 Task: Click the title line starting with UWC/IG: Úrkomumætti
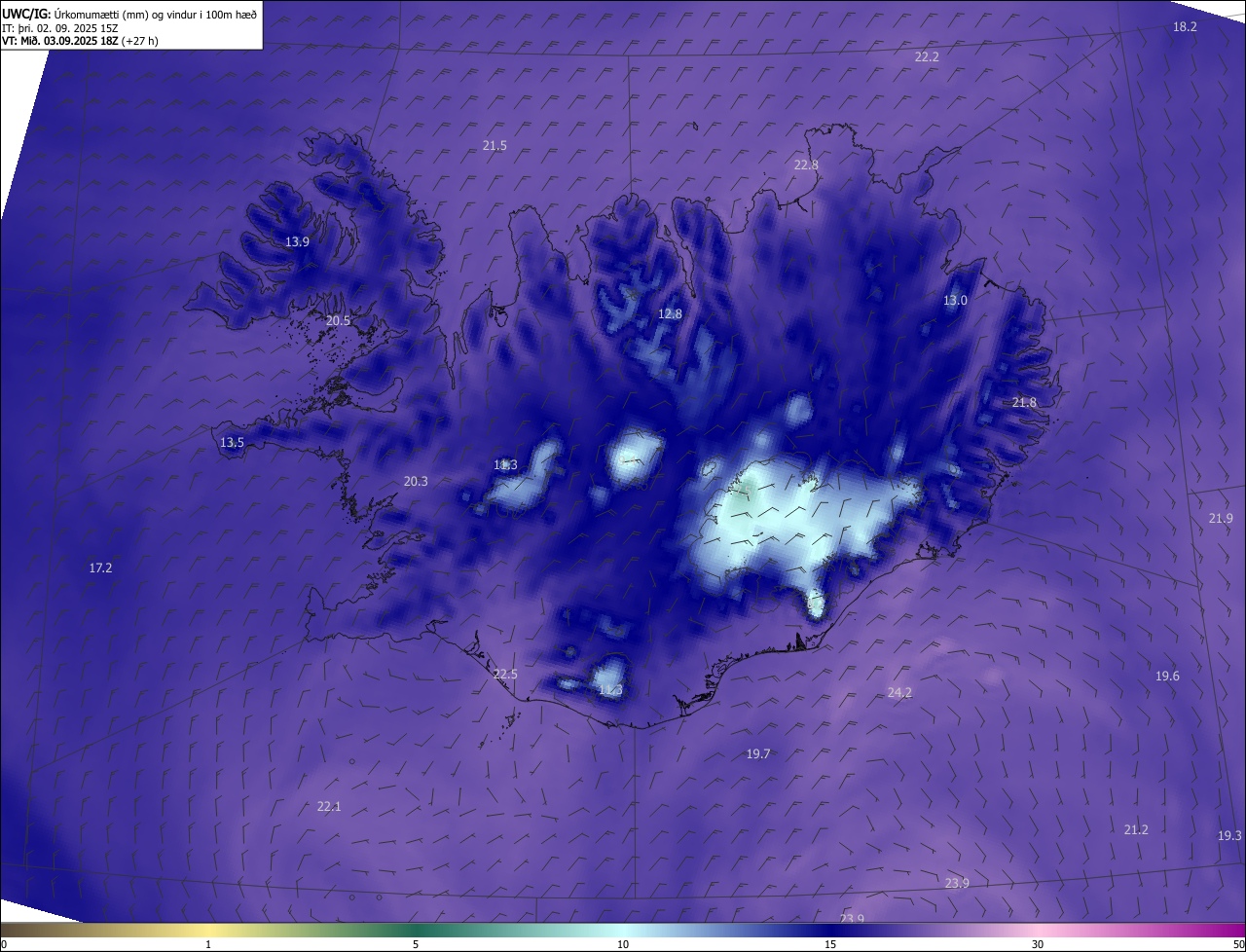[x=129, y=14]
